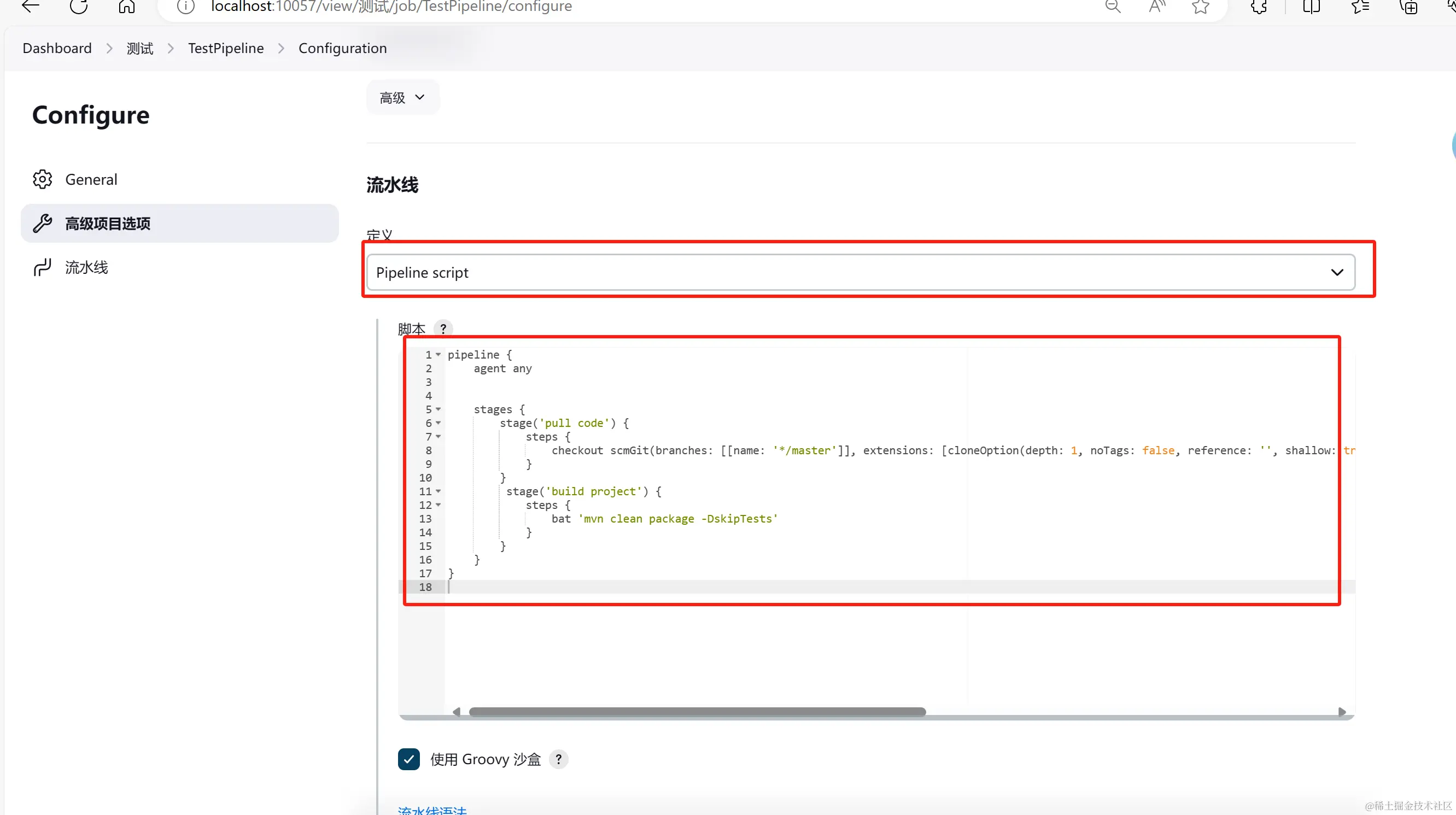The width and height of the screenshot is (1456, 815).
Task: Open the Pipeline script definition dropdown
Action: (x=860, y=272)
